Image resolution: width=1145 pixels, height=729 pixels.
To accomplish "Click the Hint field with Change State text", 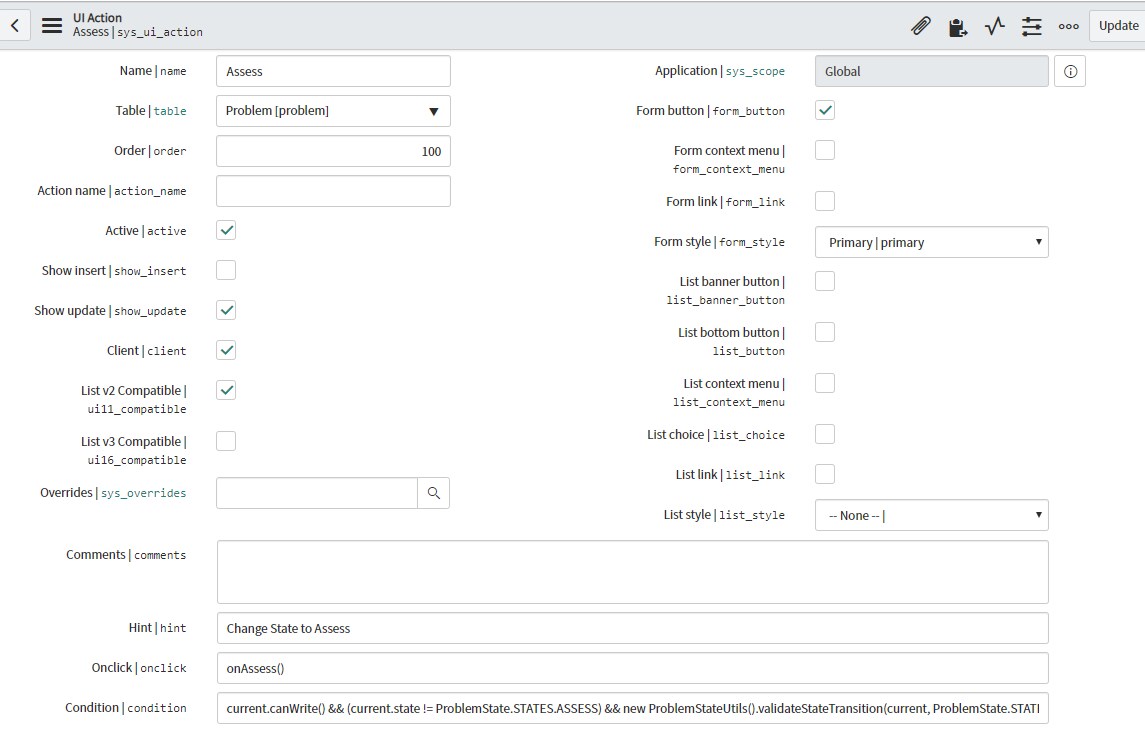I will (632, 628).
